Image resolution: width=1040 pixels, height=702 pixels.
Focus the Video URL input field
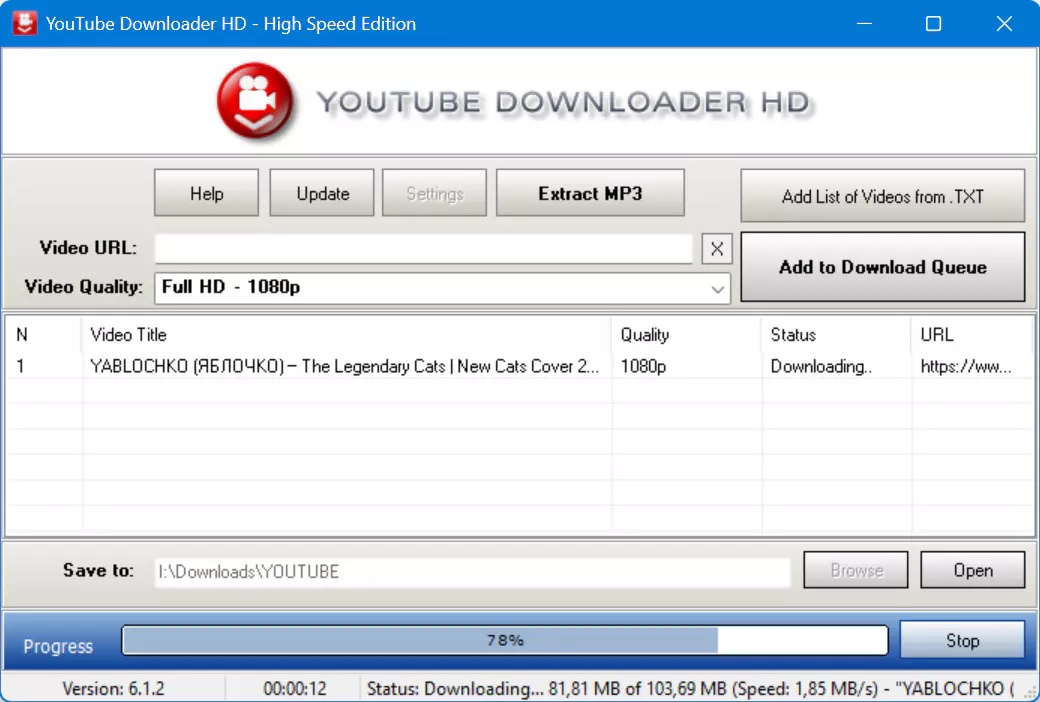click(424, 248)
